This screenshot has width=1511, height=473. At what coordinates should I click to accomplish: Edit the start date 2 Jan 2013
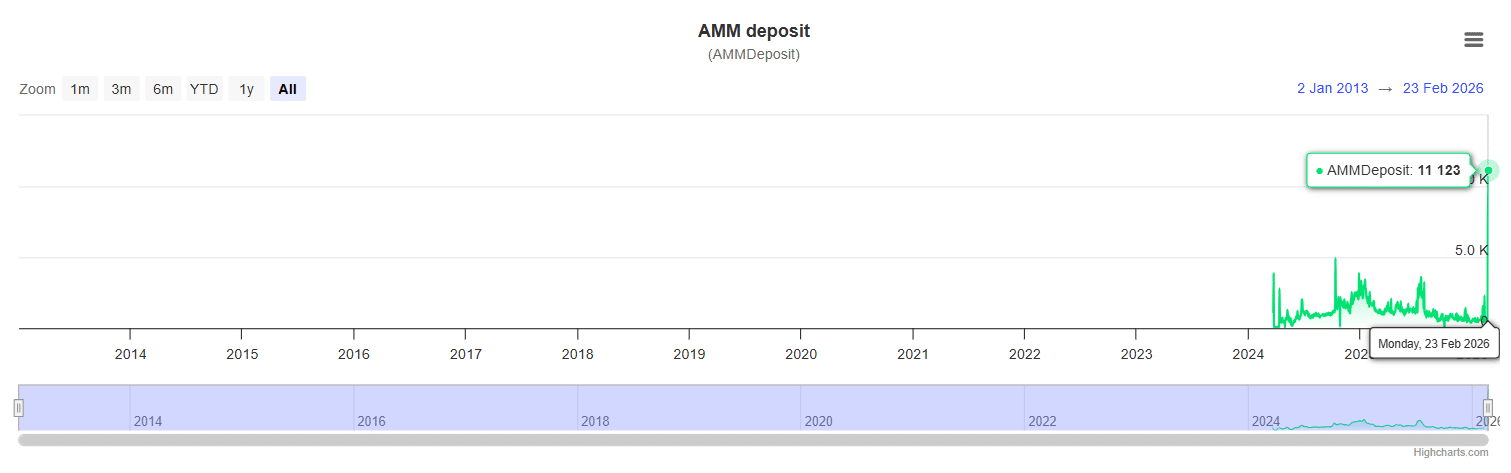click(x=1332, y=88)
